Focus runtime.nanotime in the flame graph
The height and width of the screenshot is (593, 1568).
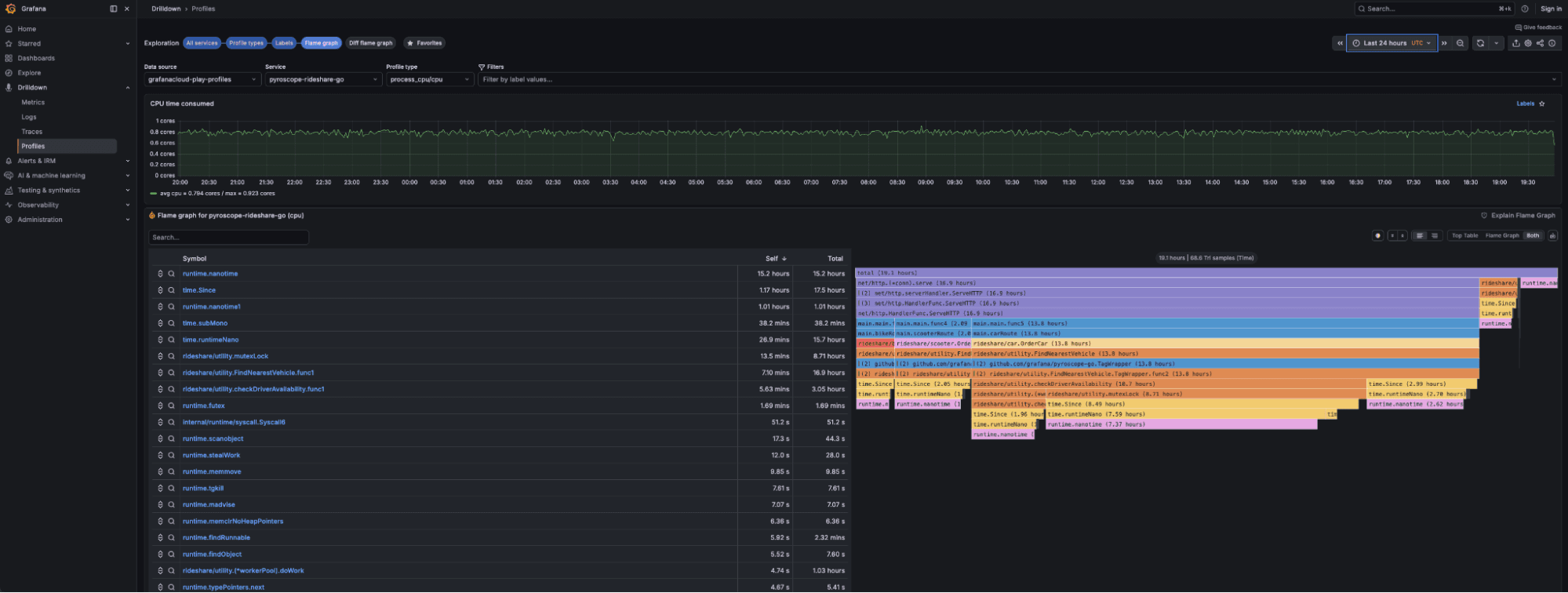click(160, 274)
